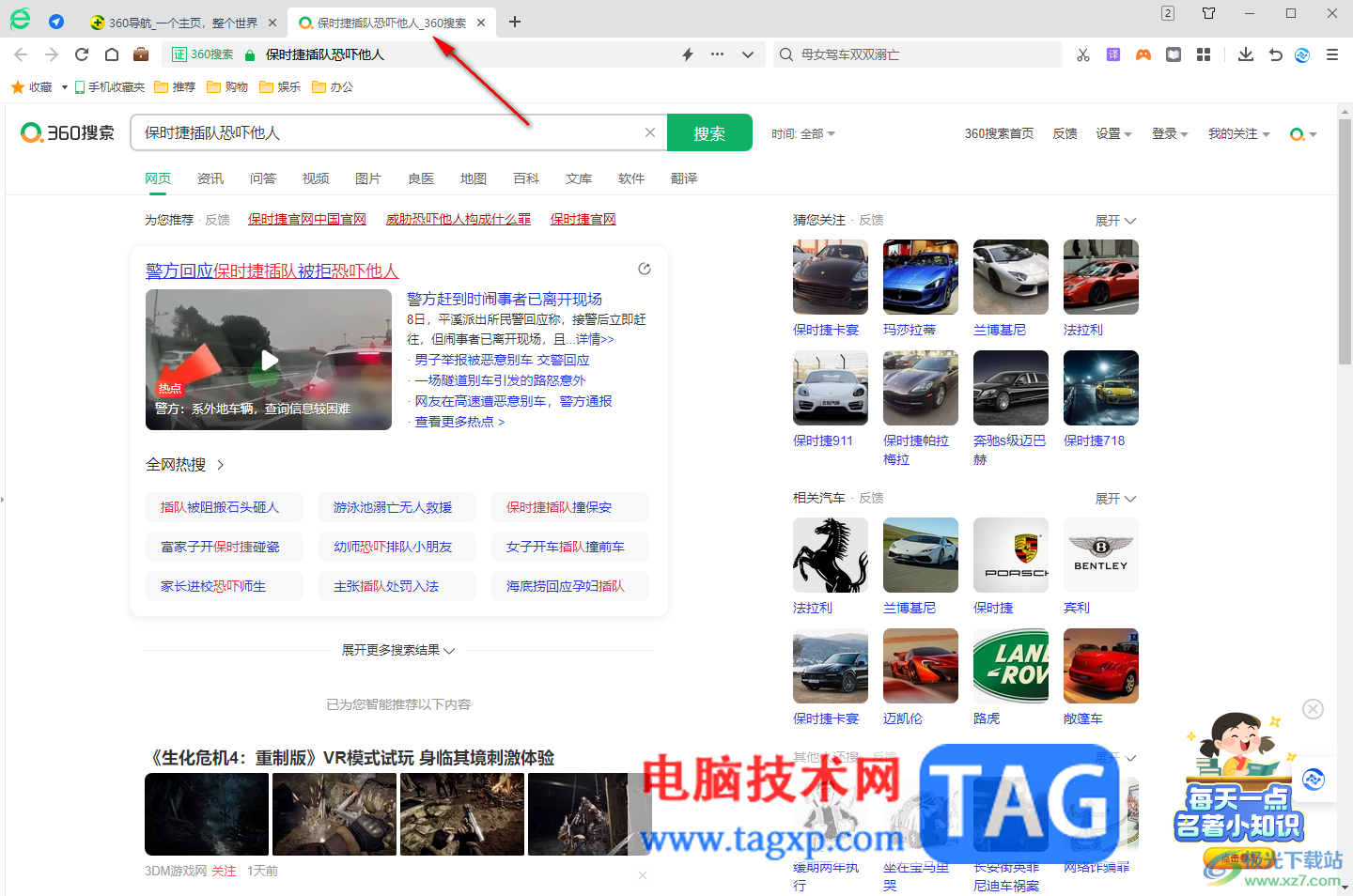Open the 360搜索 logo on results page
1353x896 pixels.
click(x=67, y=132)
